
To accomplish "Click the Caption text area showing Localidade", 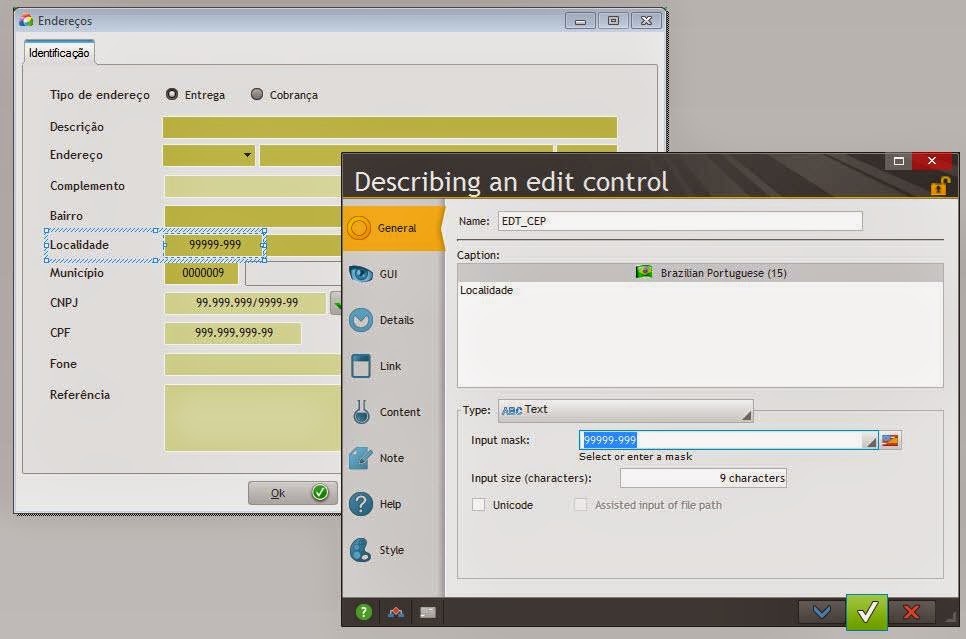I will coord(700,335).
